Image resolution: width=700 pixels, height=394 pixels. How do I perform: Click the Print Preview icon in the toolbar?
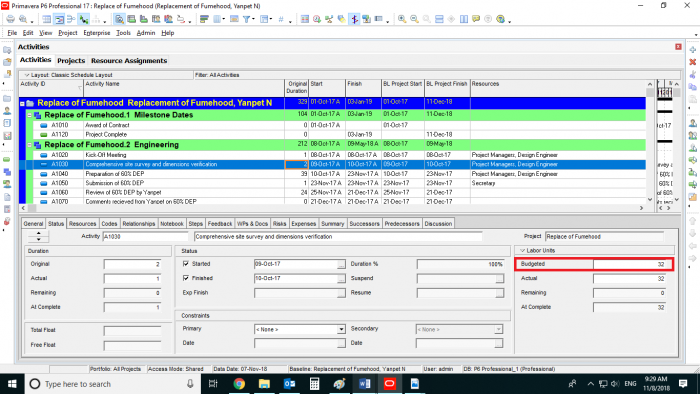coord(22,19)
